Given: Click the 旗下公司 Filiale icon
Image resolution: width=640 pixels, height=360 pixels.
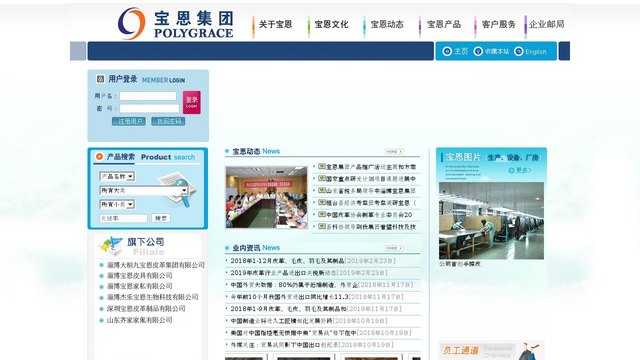Looking at the screenshot, I should pos(111,246).
